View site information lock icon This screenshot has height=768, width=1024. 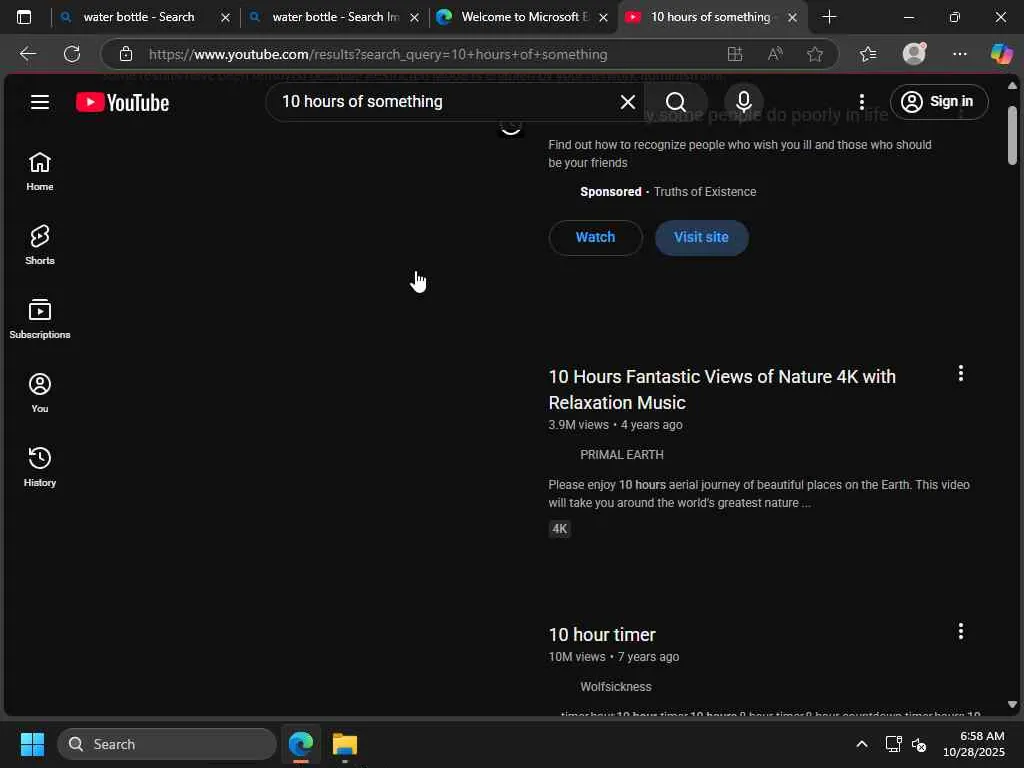pos(126,54)
